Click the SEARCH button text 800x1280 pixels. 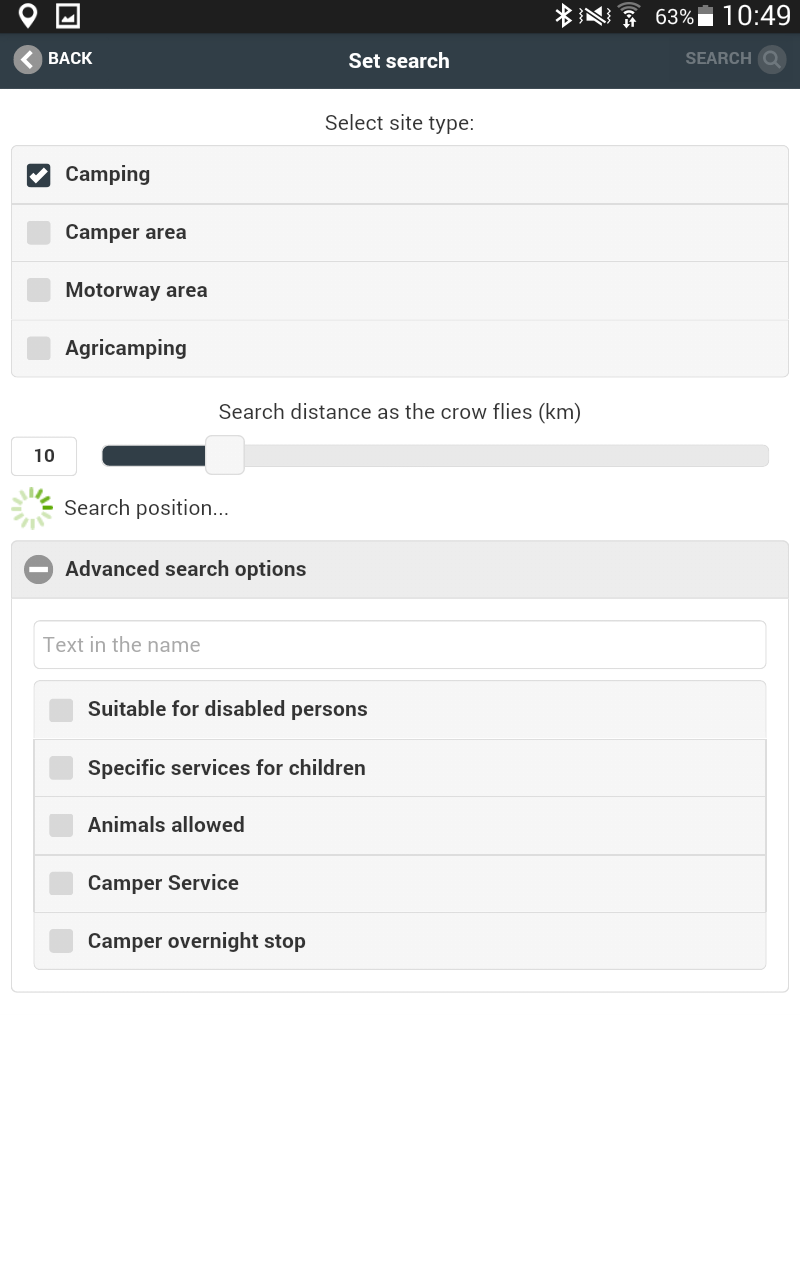click(718, 59)
